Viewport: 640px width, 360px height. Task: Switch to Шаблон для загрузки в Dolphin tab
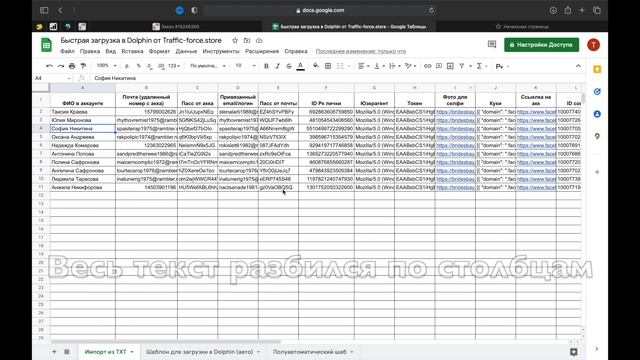[203, 351]
